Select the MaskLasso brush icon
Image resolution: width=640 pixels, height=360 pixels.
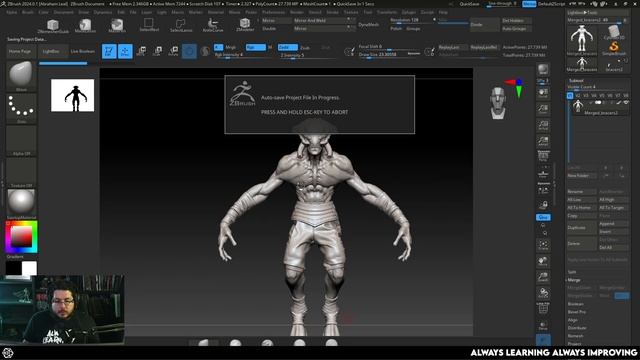point(85,25)
